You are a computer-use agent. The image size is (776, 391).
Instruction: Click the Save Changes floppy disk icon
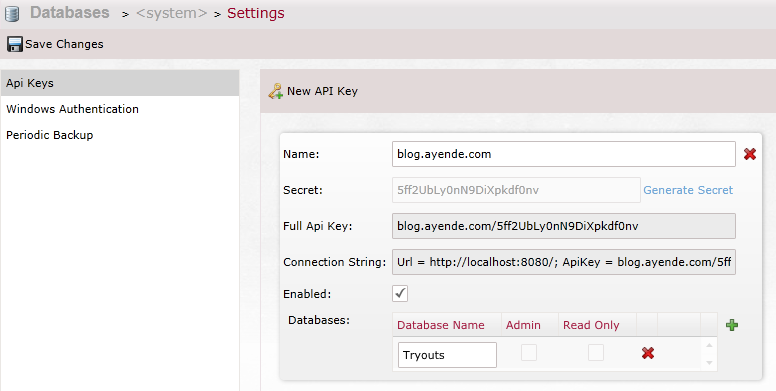click(15, 44)
